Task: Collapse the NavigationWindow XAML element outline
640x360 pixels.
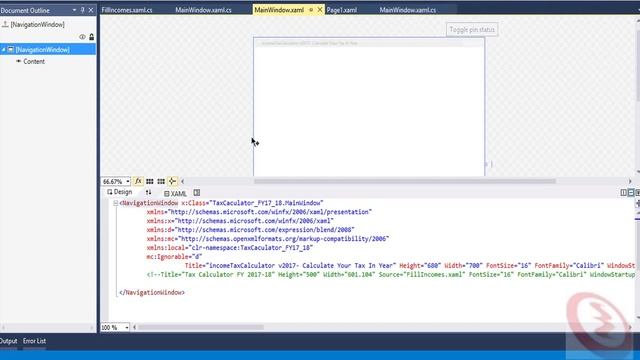Action: coord(116,203)
